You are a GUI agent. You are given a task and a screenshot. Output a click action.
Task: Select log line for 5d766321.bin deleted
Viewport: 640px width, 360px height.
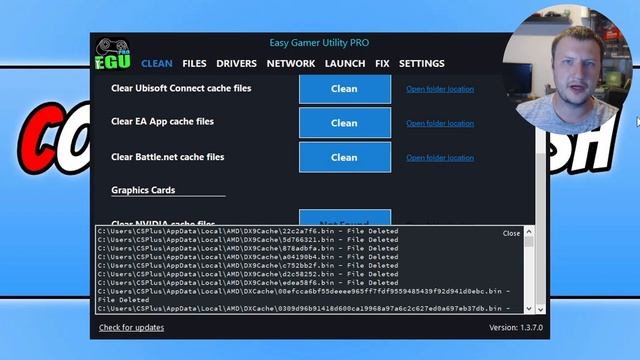[x=248, y=240]
